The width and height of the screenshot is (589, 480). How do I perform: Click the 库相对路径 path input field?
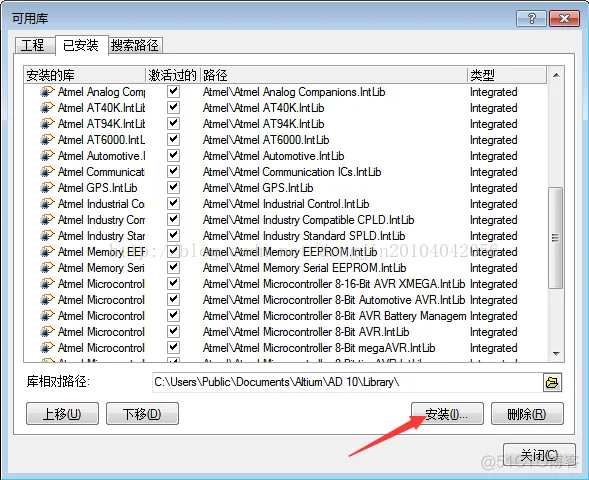click(x=347, y=382)
